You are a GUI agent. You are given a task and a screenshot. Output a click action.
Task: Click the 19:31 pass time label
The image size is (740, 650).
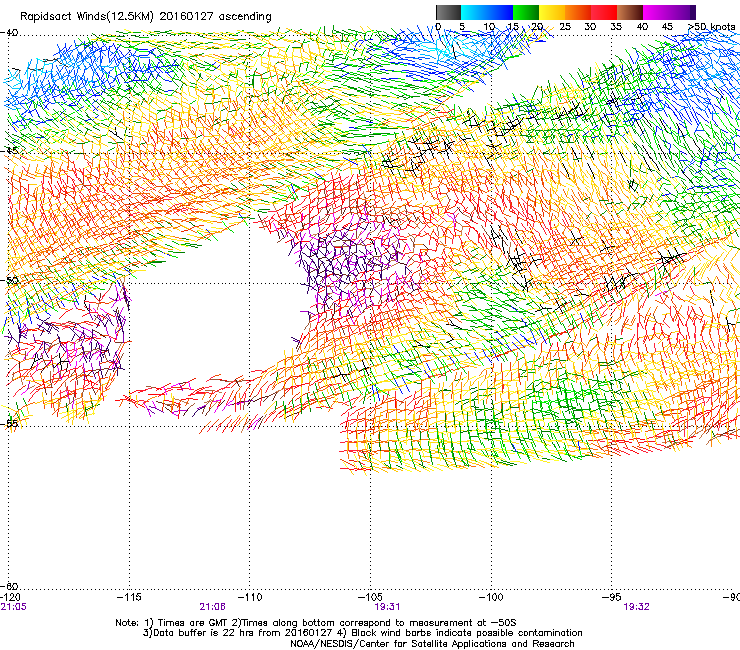[x=387, y=607]
